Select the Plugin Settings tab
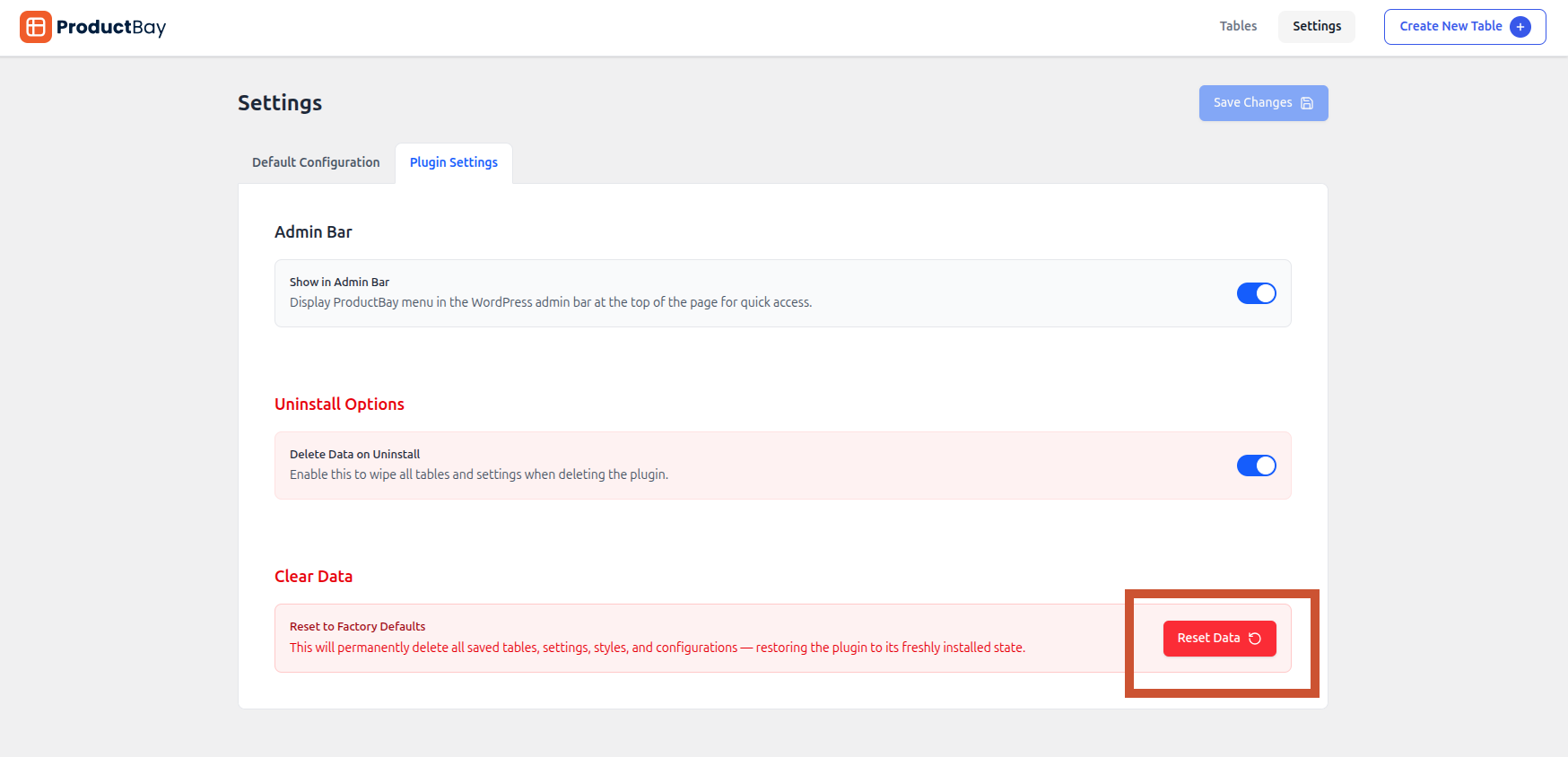The height and width of the screenshot is (757, 1568). pos(454,162)
